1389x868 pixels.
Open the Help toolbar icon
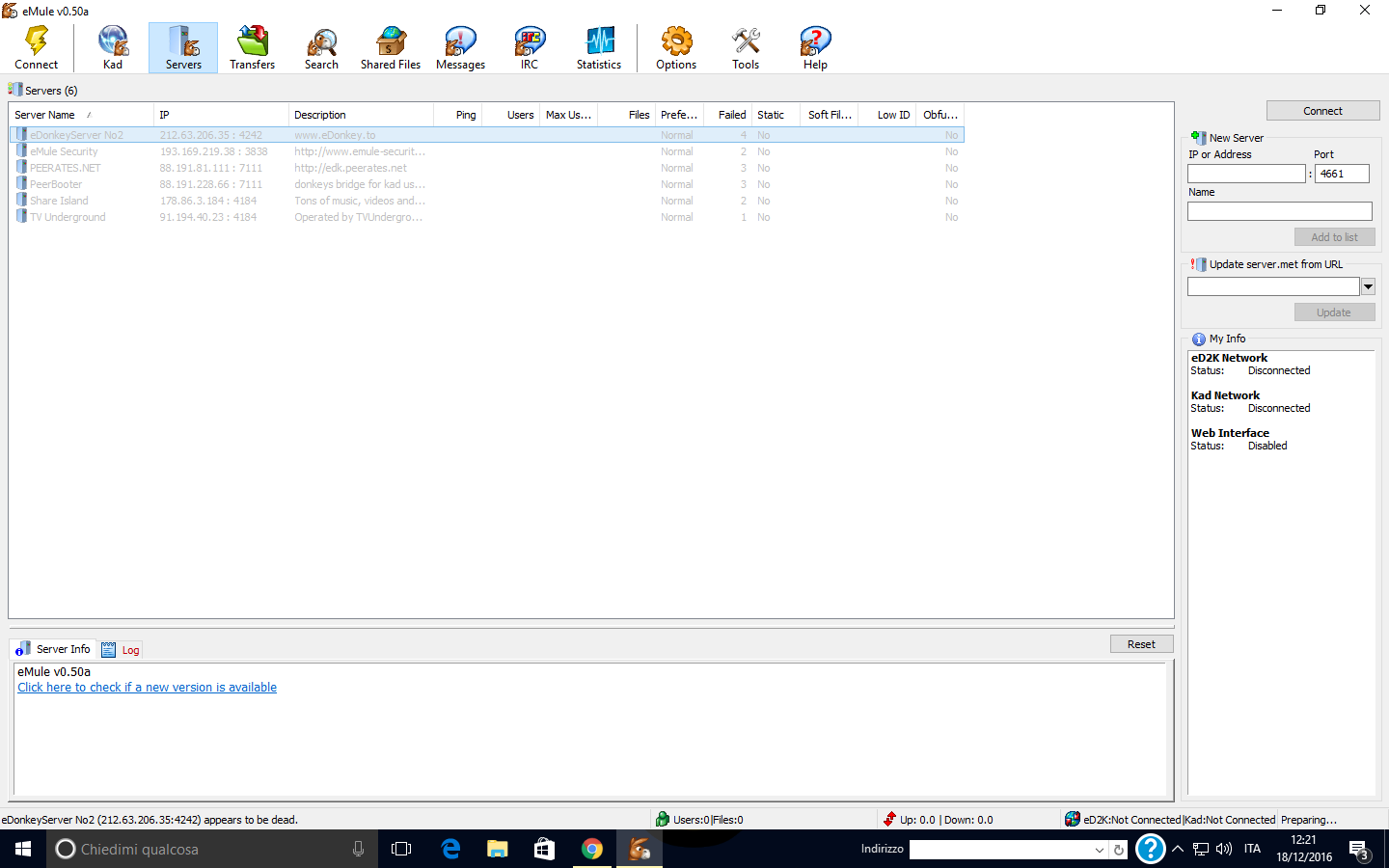tap(815, 41)
